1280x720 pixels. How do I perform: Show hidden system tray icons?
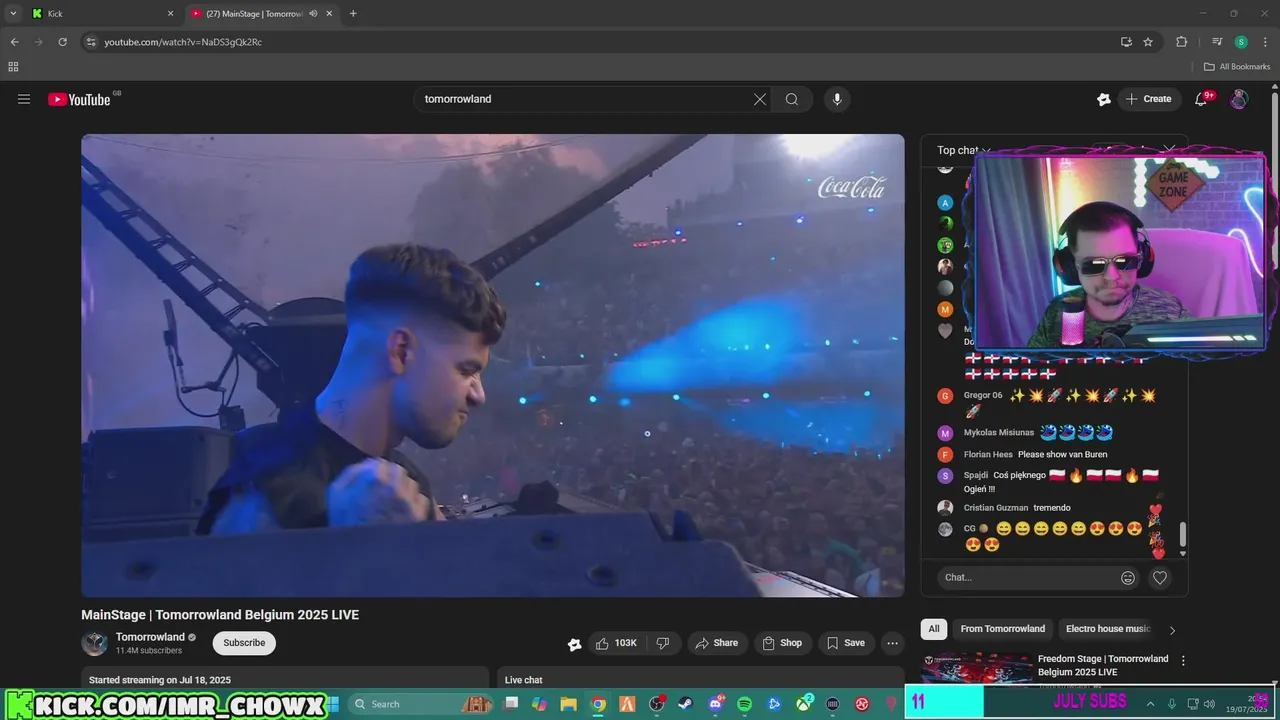[1150, 704]
